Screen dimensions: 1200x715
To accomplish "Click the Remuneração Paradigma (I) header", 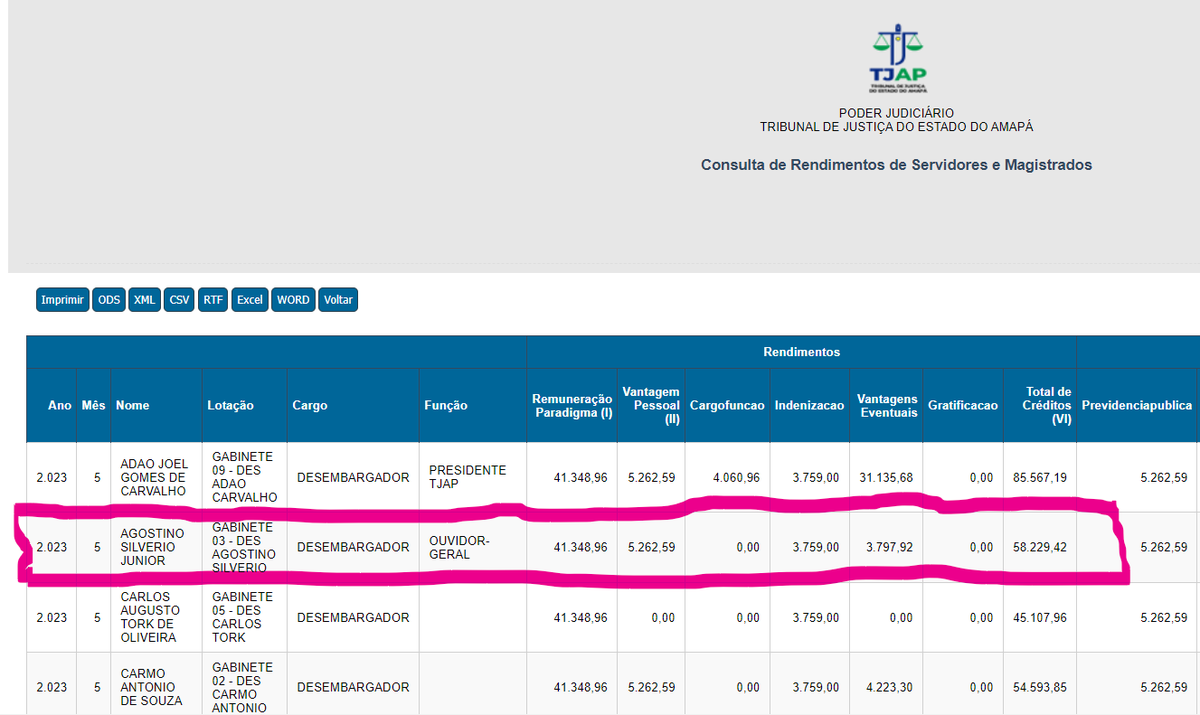I will click(x=572, y=406).
